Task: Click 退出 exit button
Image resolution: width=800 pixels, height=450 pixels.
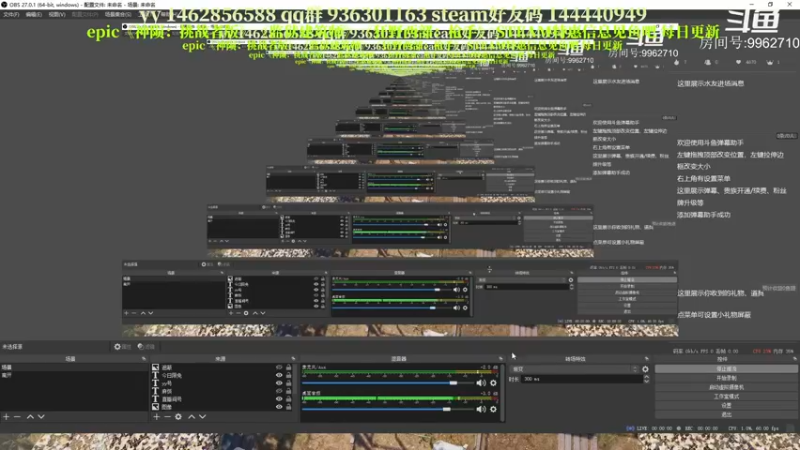Action: pos(726,414)
